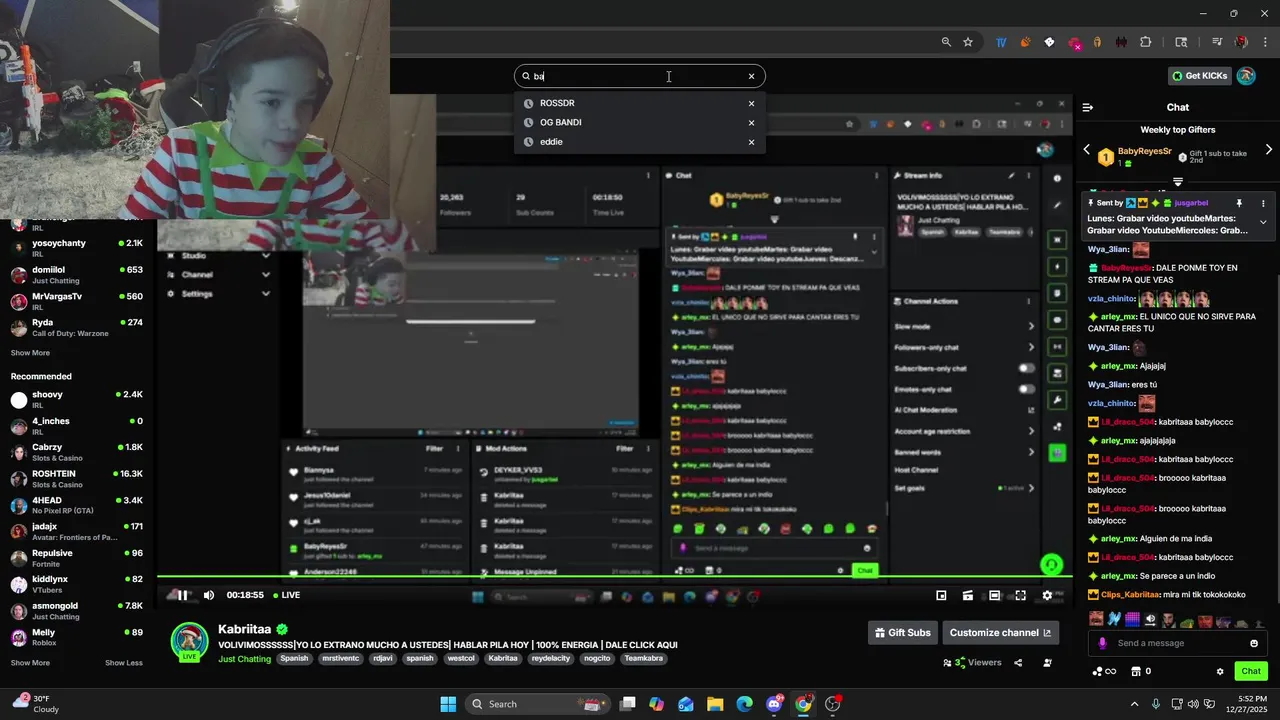Click the blue TV extension icon
This screenshot has width=1280, height=720.
pos(1001,42)
